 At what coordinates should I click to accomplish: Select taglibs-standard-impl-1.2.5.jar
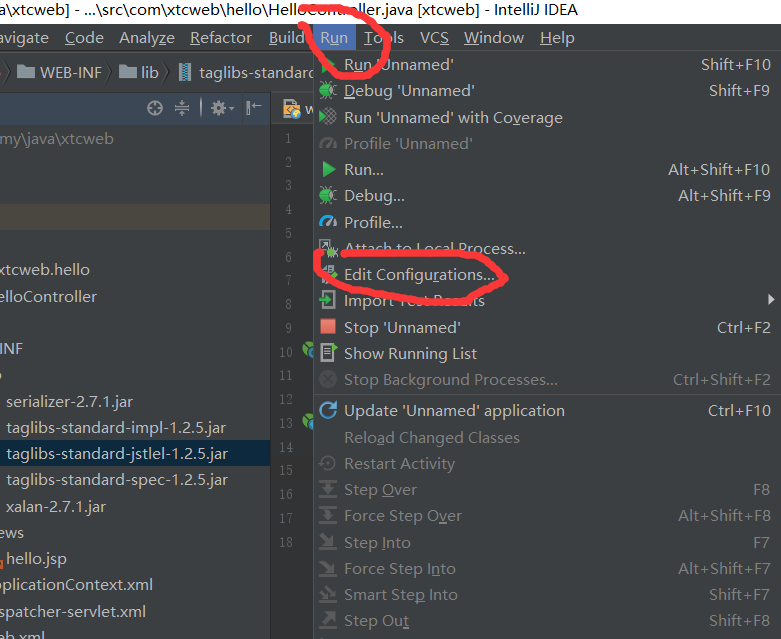click(x=116, y=428)
